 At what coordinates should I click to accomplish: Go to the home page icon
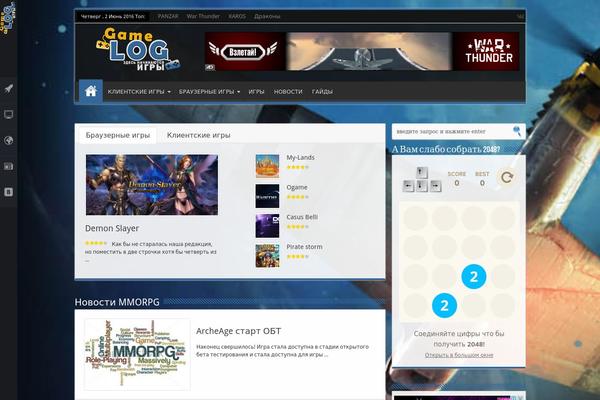tap(91, 91)
